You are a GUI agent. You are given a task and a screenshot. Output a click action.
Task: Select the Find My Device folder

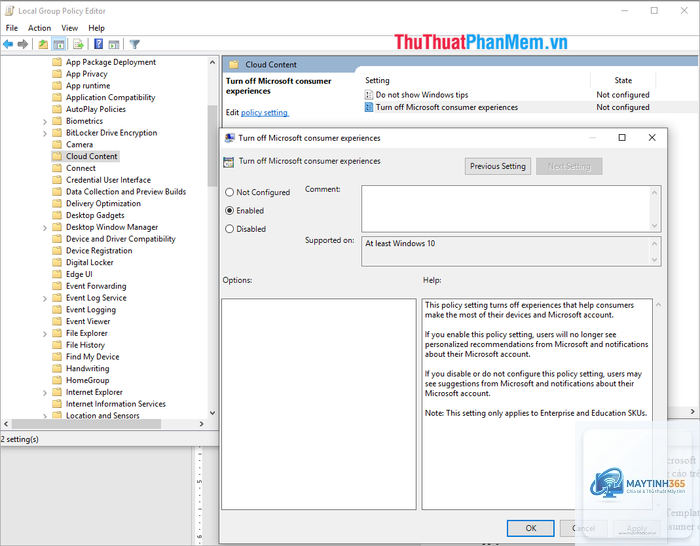(92, 357)
